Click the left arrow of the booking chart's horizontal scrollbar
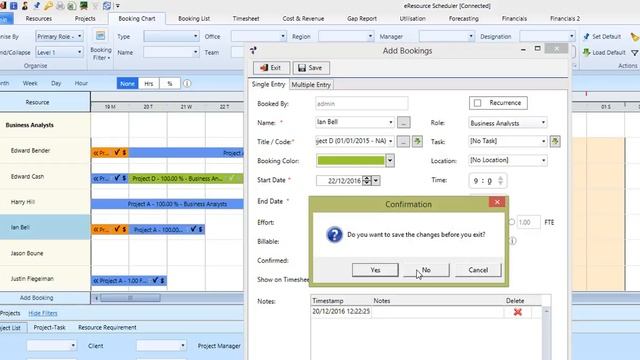Viewport: 640px width, 360px height. (96, 298)
